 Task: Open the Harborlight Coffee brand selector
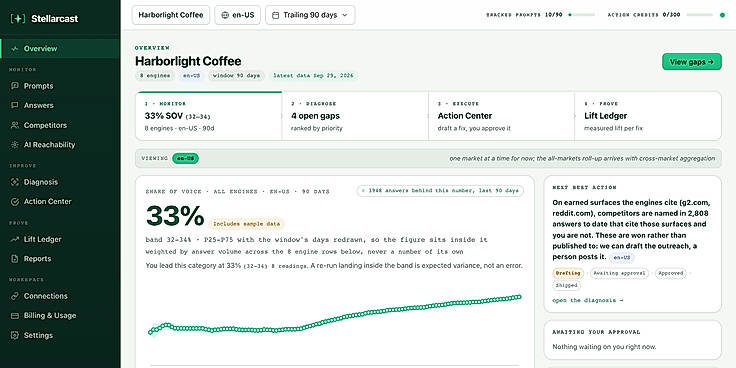click(171, 15)
